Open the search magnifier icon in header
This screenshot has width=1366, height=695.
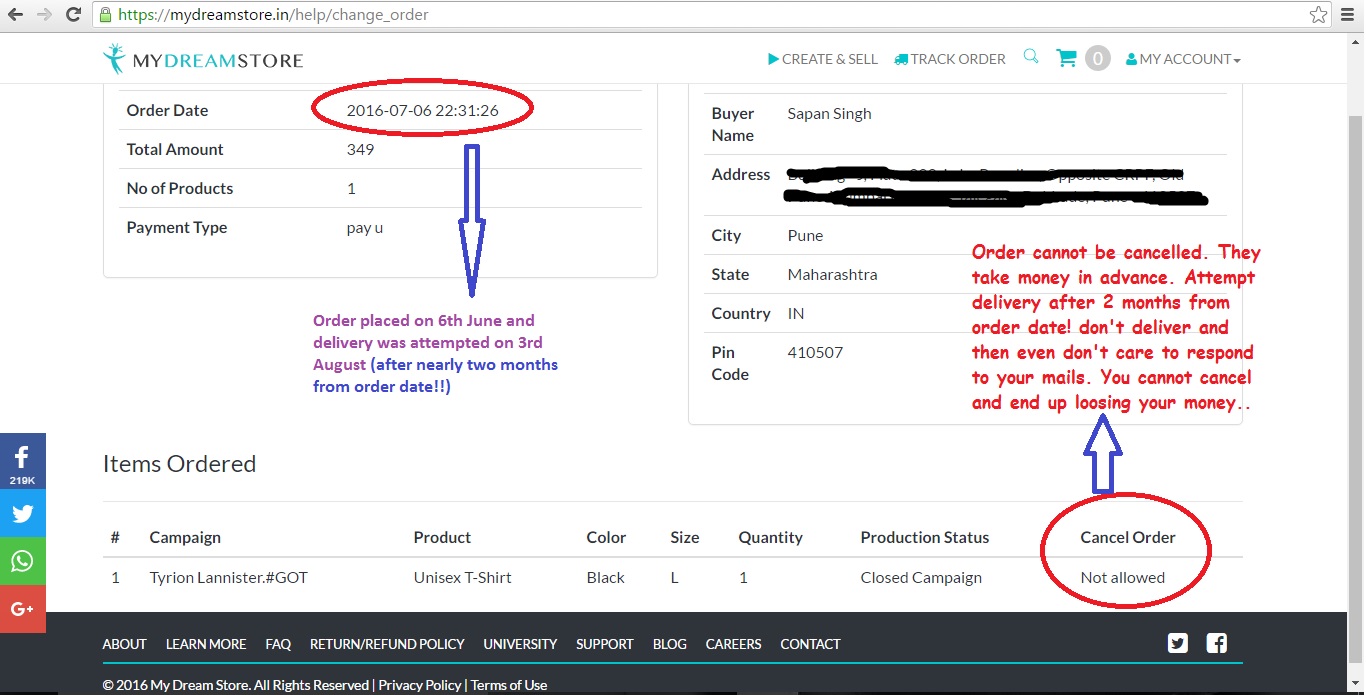1031,58
